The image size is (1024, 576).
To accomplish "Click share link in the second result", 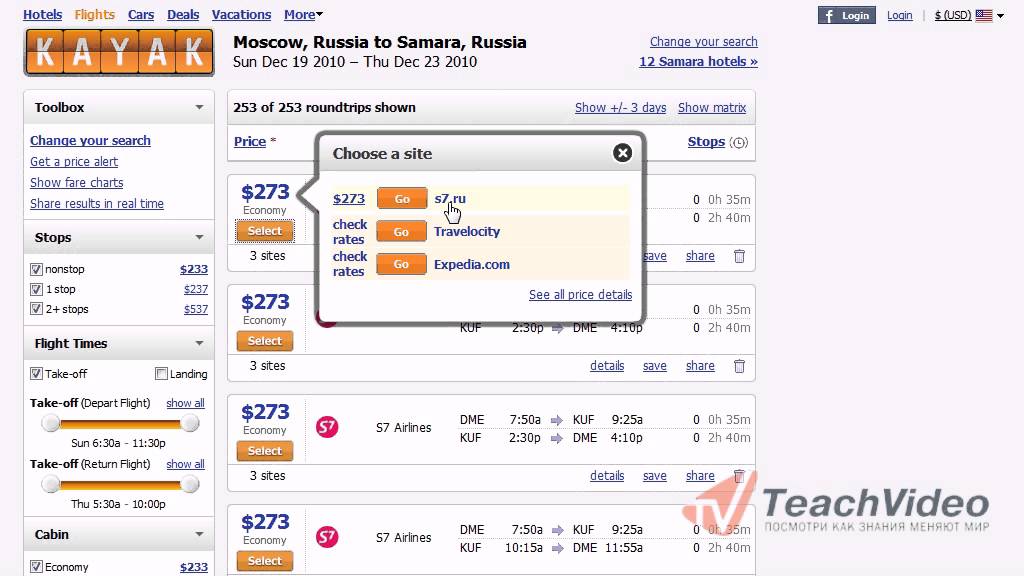I will point(700,366).
